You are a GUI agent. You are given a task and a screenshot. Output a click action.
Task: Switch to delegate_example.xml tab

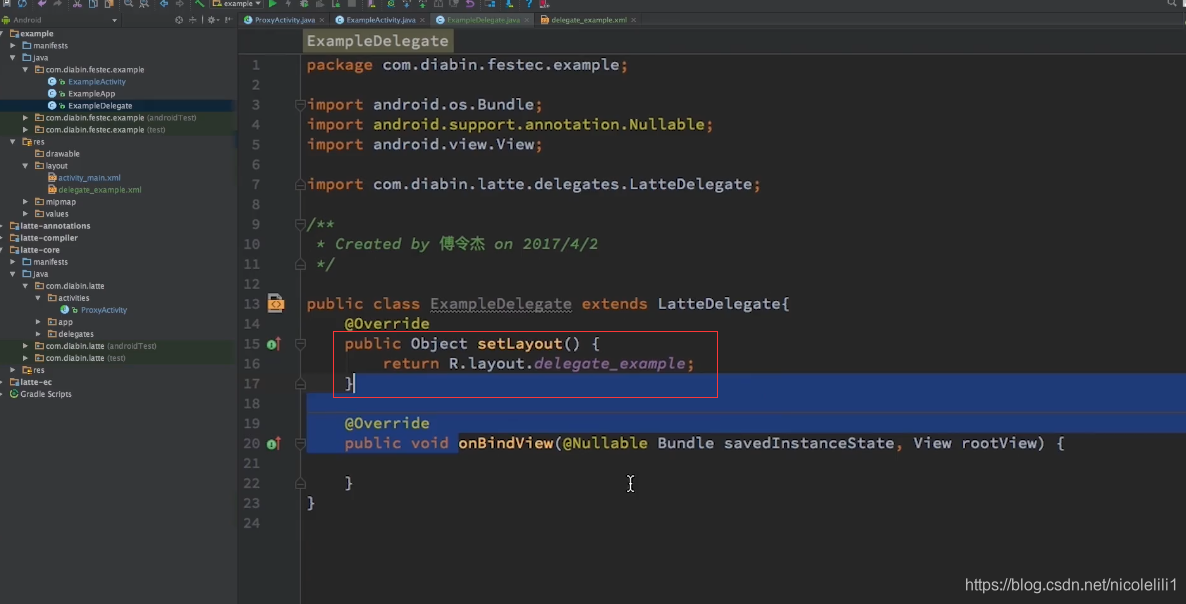[x=588, y=20]
